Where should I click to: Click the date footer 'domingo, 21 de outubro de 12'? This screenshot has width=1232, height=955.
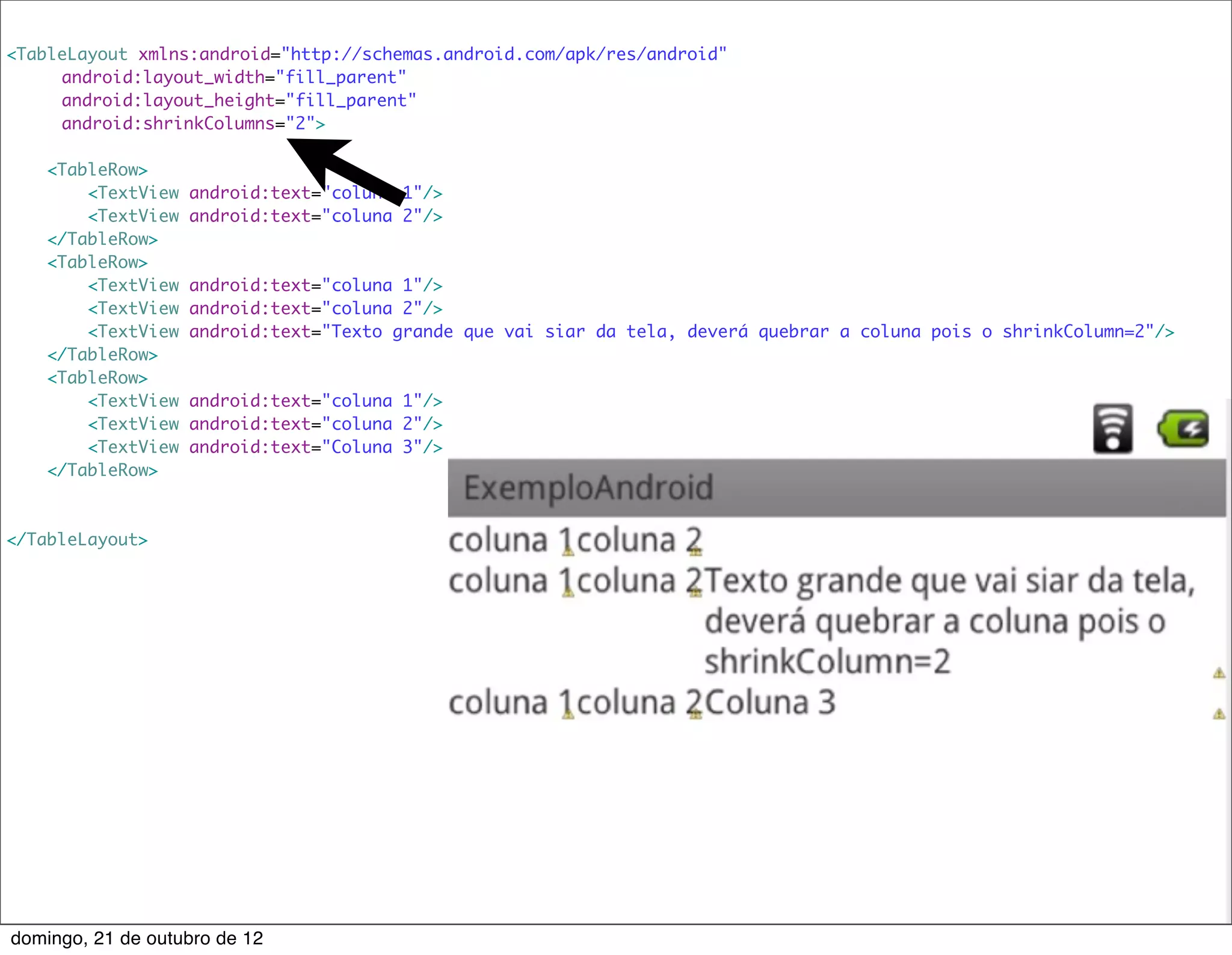137,939
